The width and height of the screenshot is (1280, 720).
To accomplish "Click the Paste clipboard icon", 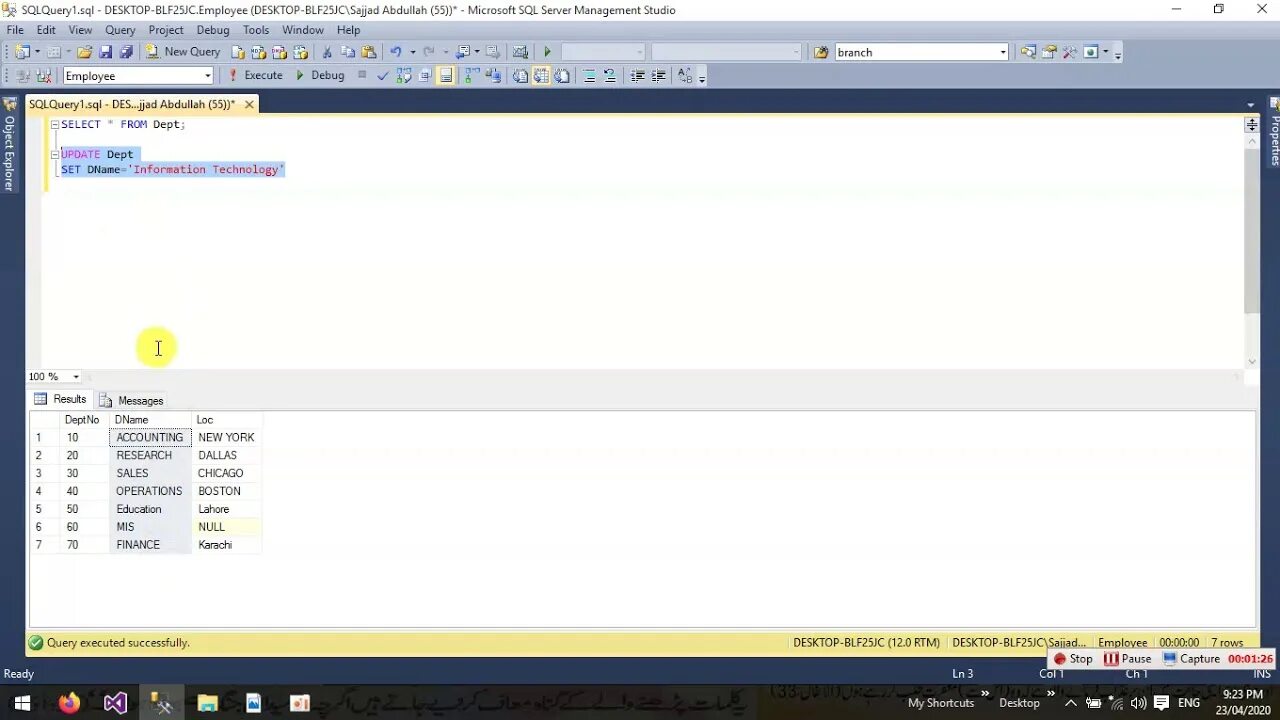I will tap(369, 52).
